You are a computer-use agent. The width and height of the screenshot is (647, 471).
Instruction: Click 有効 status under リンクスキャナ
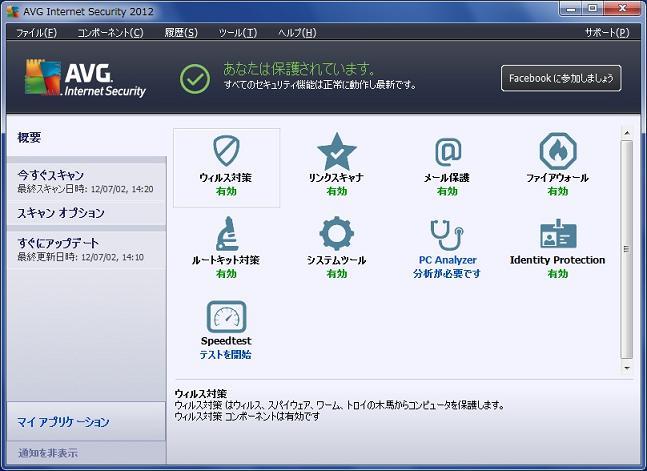coord(337,191)
